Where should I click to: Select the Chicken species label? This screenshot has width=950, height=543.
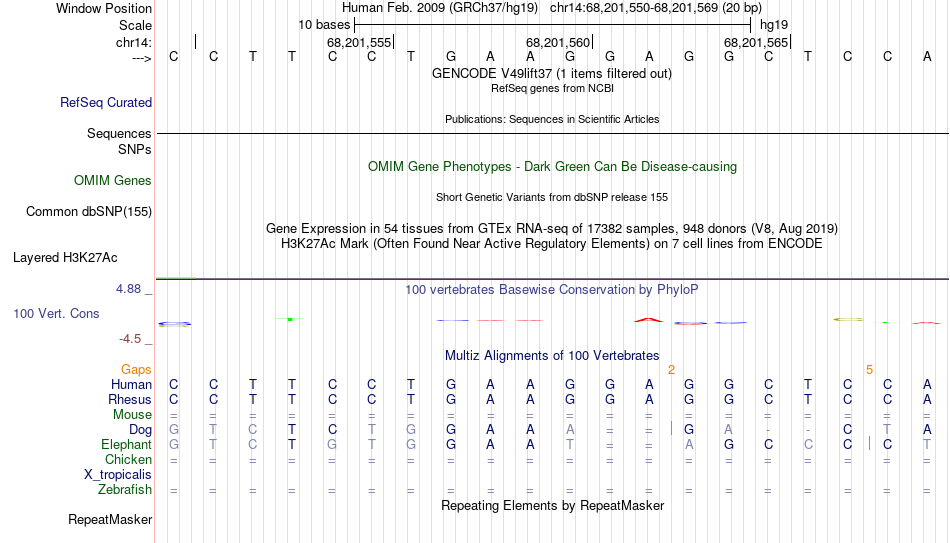click(128, 459)
